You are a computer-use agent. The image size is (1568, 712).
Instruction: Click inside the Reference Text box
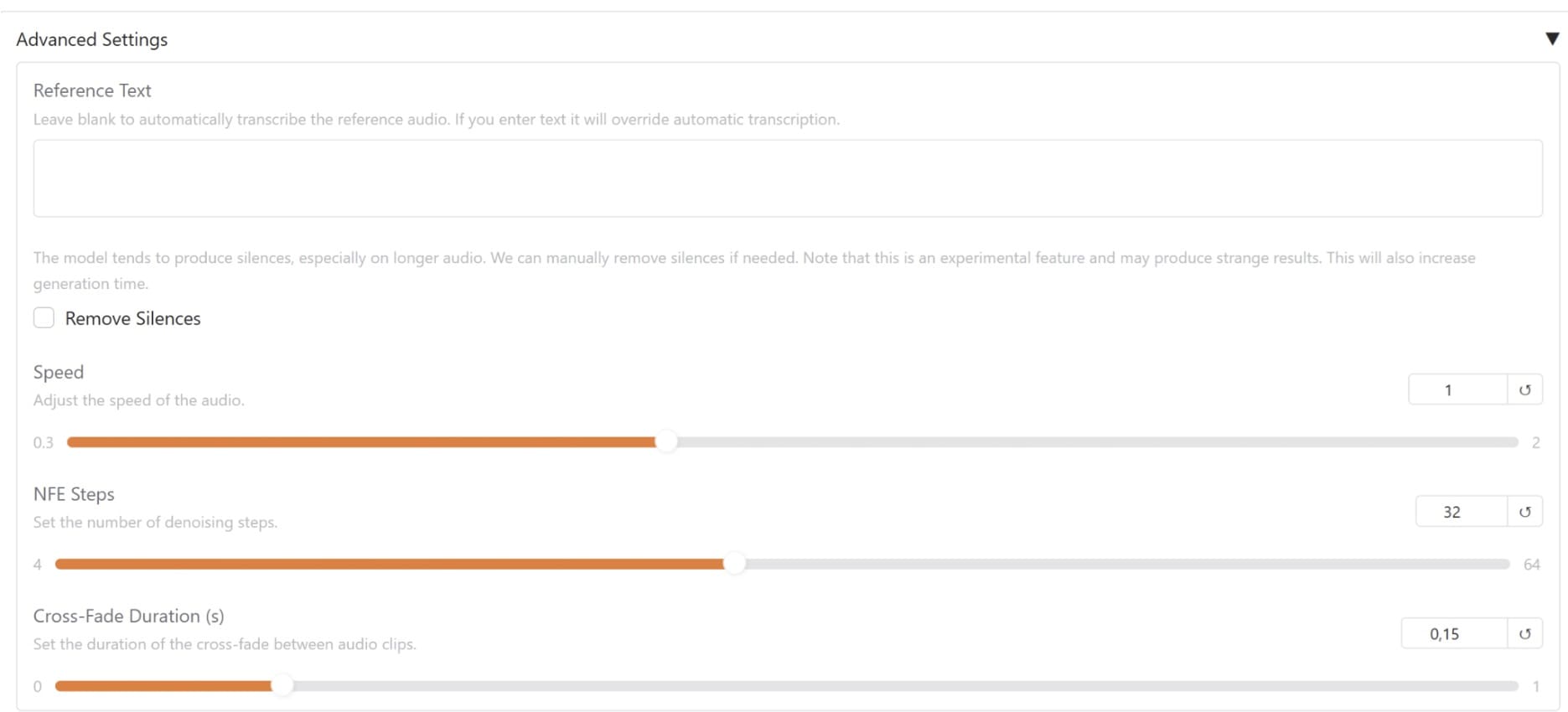[787, 178]
